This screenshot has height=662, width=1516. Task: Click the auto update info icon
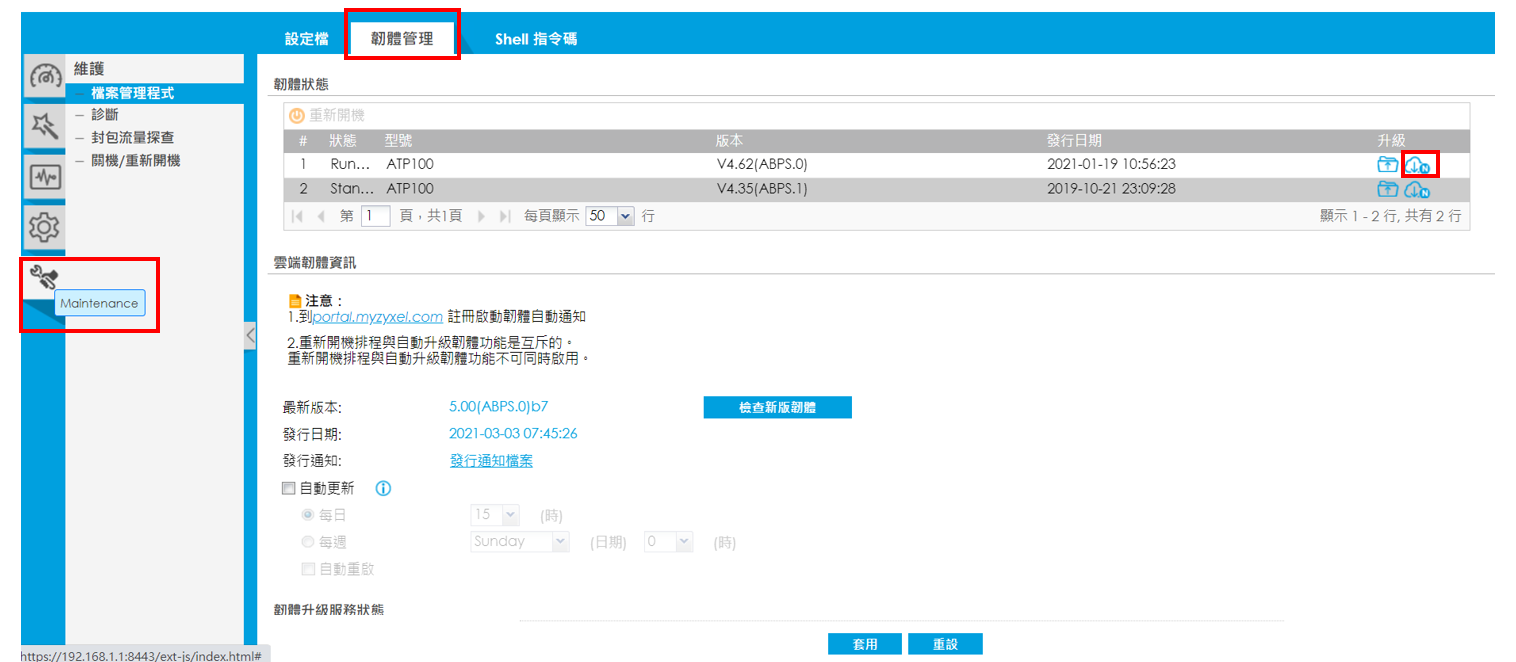pos(383,489)
